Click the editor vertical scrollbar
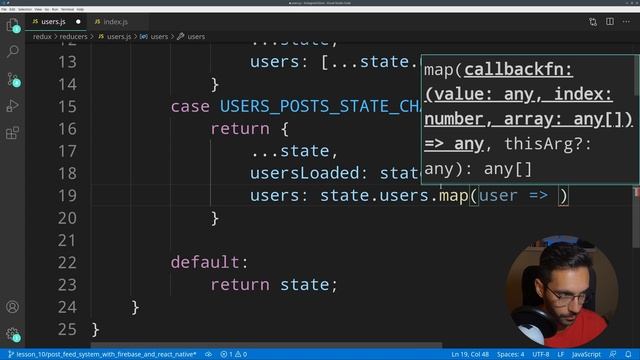The height and width of the screenshot is (360, 640). [636, 216]
